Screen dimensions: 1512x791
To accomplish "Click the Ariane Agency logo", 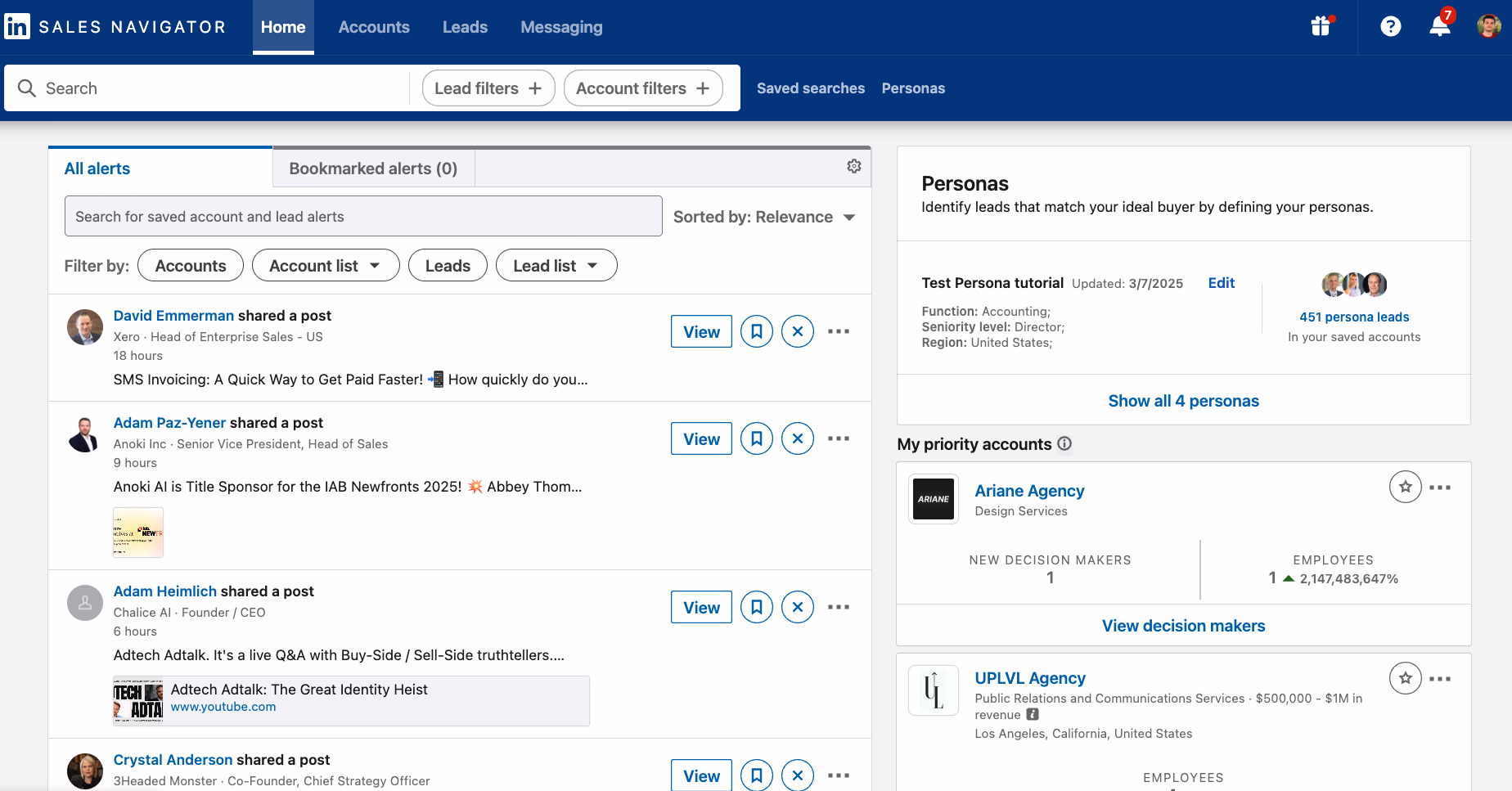I will click(934, 499).
